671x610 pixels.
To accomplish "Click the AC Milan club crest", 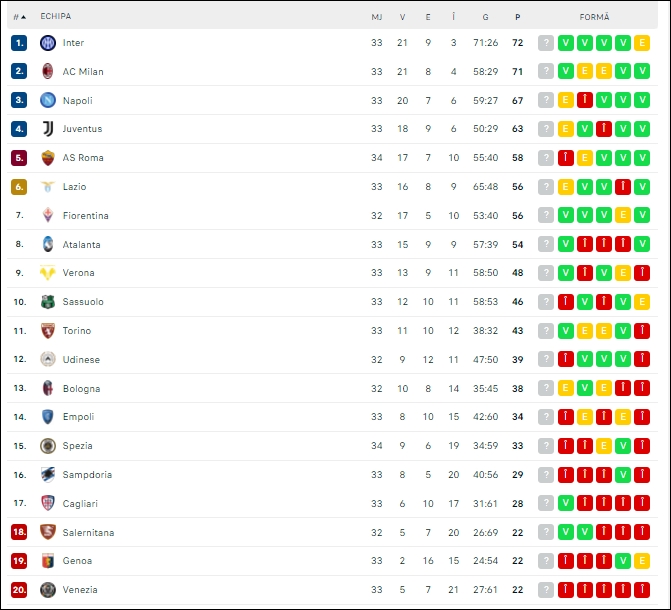I will [x=48, y=71].
